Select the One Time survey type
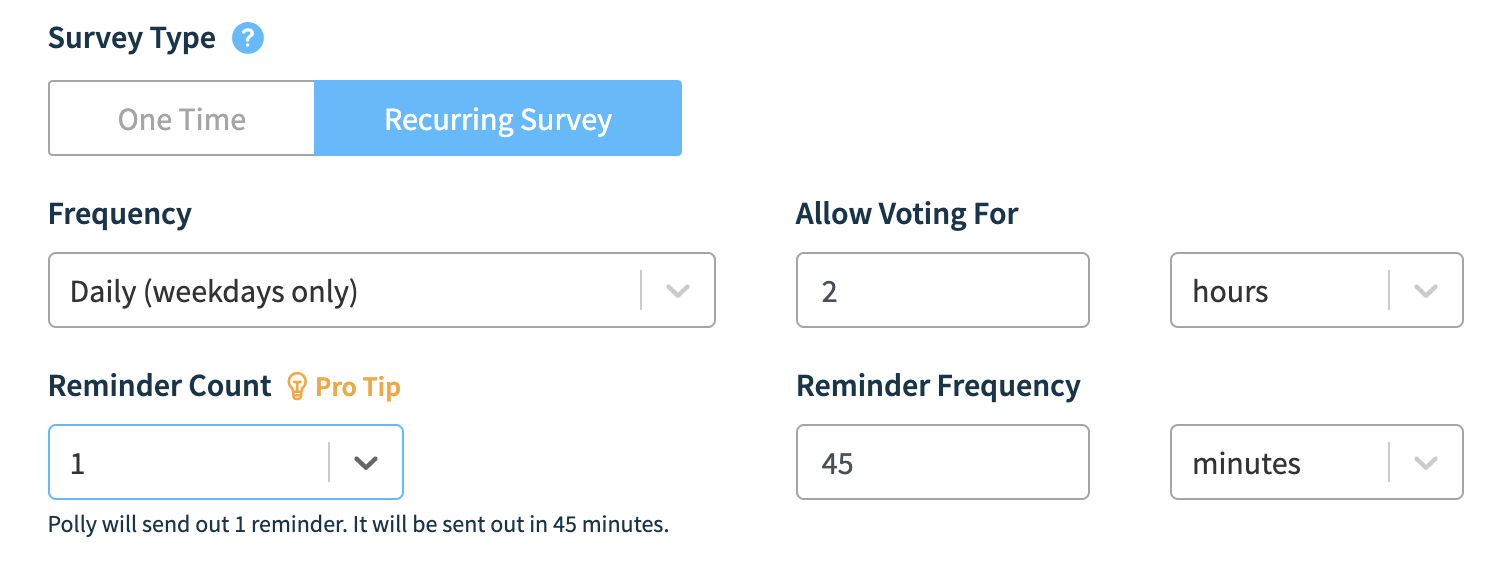This screenshot has width=1502, height=576. click(x=182, y=119)
